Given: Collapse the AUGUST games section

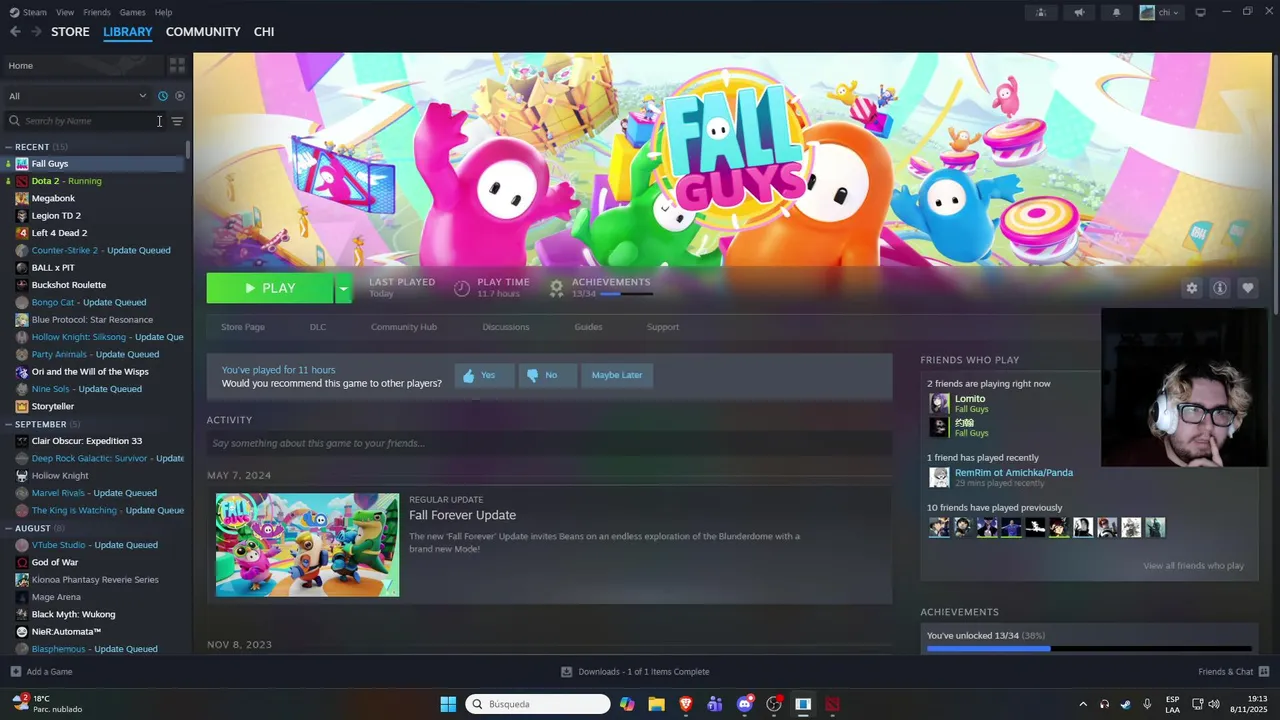Looking at the screenshot, I should click(x=9, y=528).
